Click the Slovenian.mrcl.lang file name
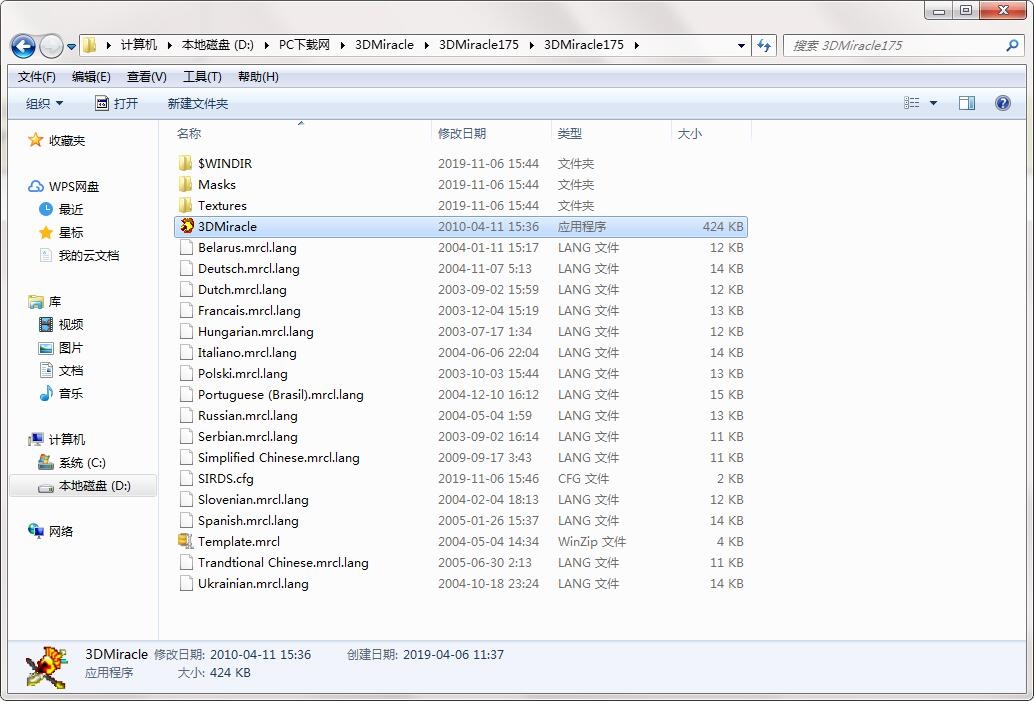Image resolution: width=1034 pixels, height=701 pixels. (253, 500)
